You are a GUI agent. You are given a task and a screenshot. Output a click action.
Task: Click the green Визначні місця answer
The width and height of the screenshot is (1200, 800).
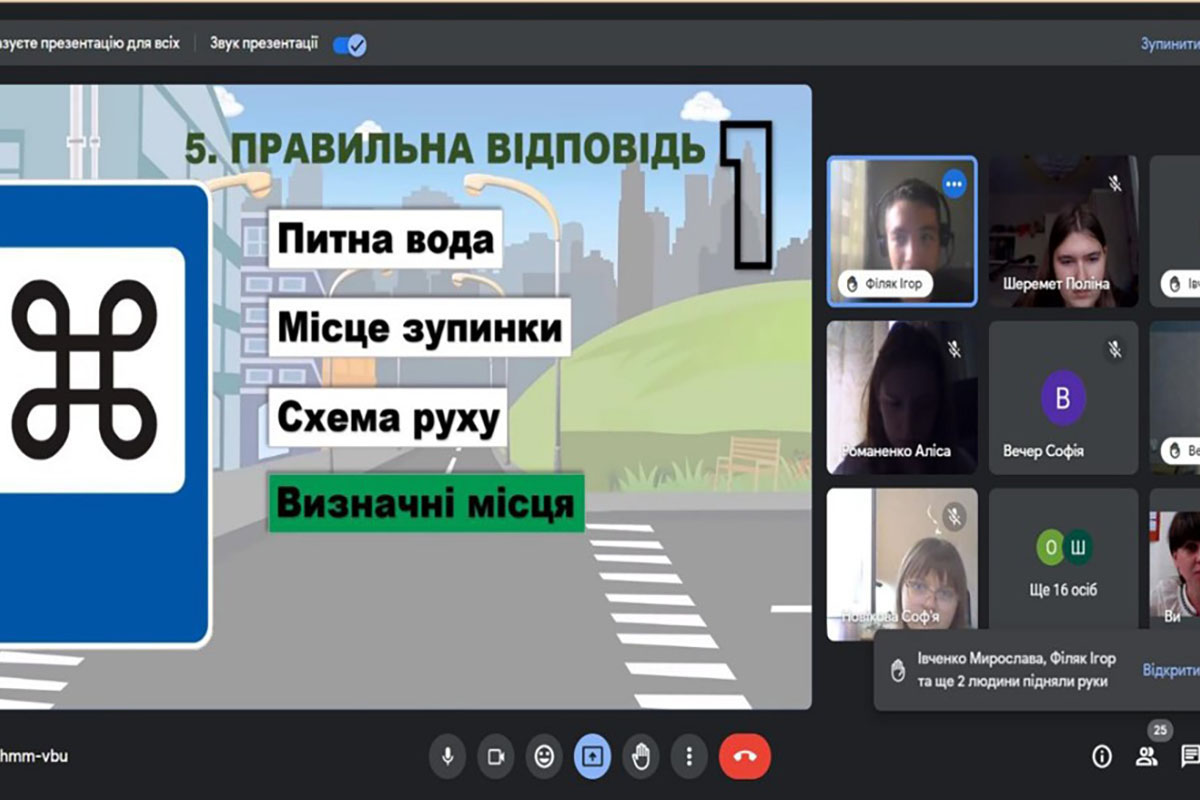pyautogui.click(x=426, y=503)
